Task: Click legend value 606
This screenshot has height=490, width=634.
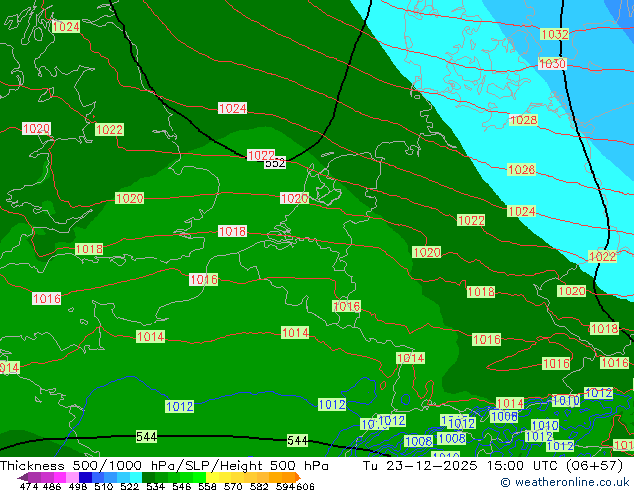Action: coord(304,486)
